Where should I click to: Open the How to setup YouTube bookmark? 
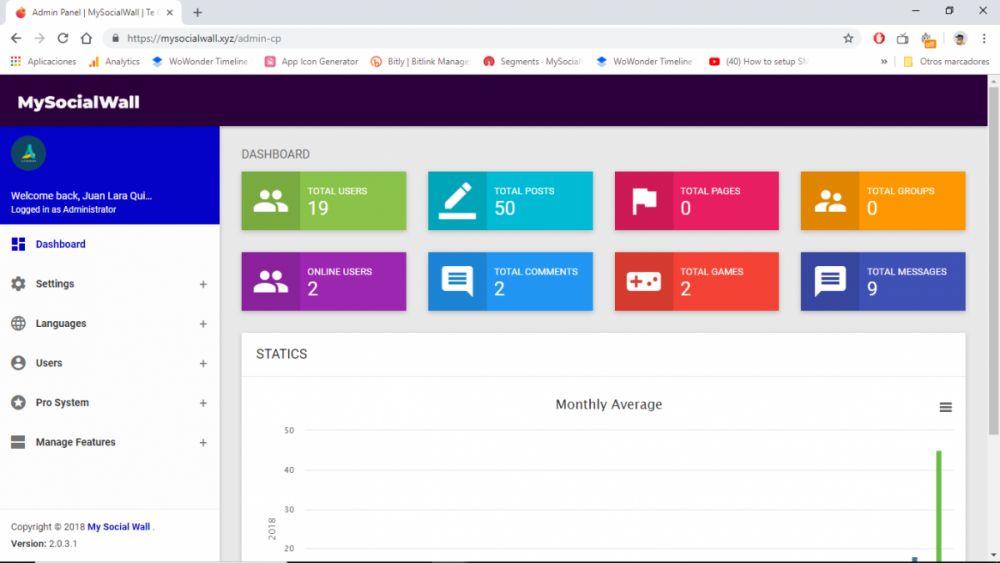point(758,61)
